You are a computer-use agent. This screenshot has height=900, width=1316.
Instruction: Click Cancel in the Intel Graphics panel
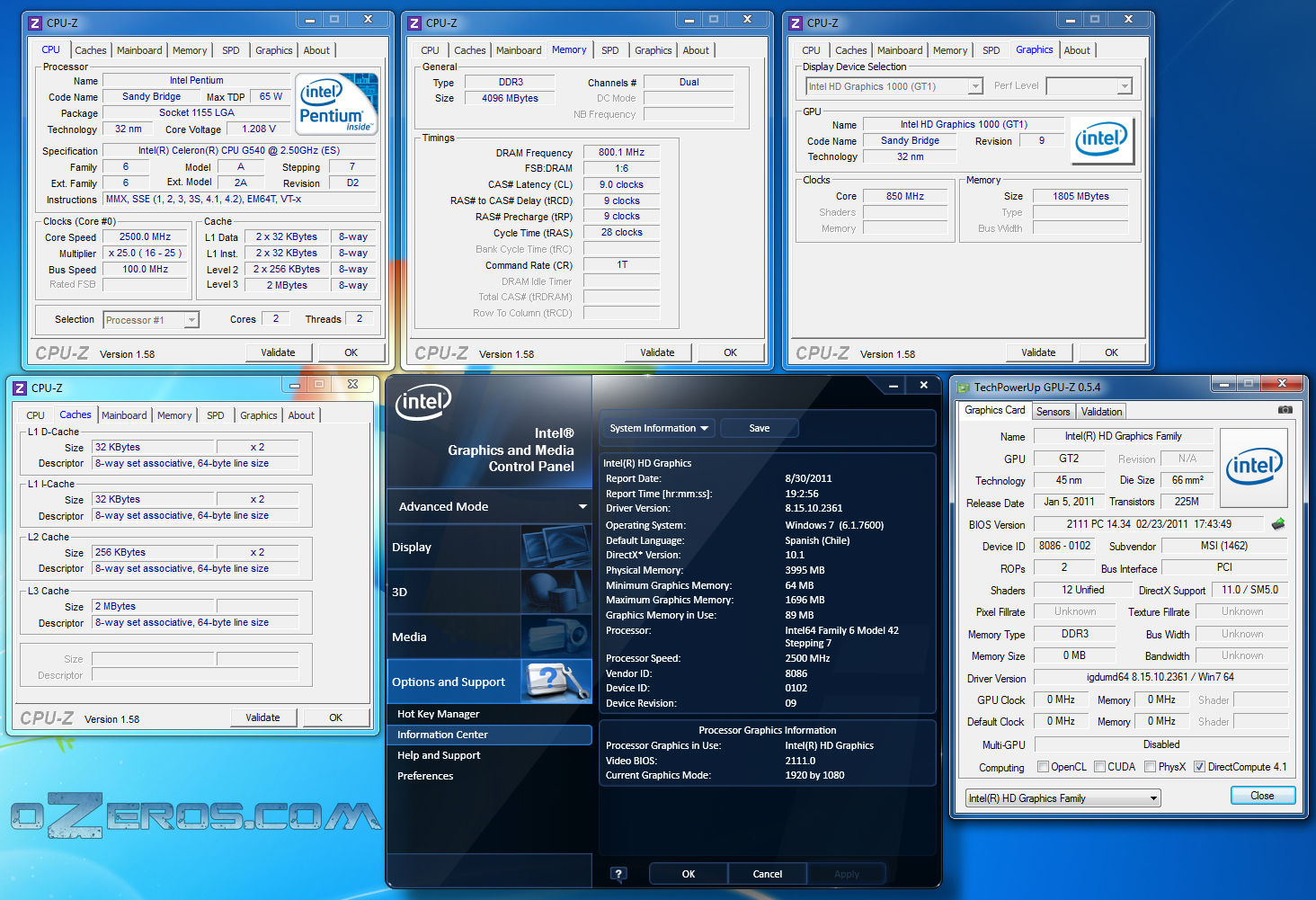pyautogui.click(x=768, y=874)
